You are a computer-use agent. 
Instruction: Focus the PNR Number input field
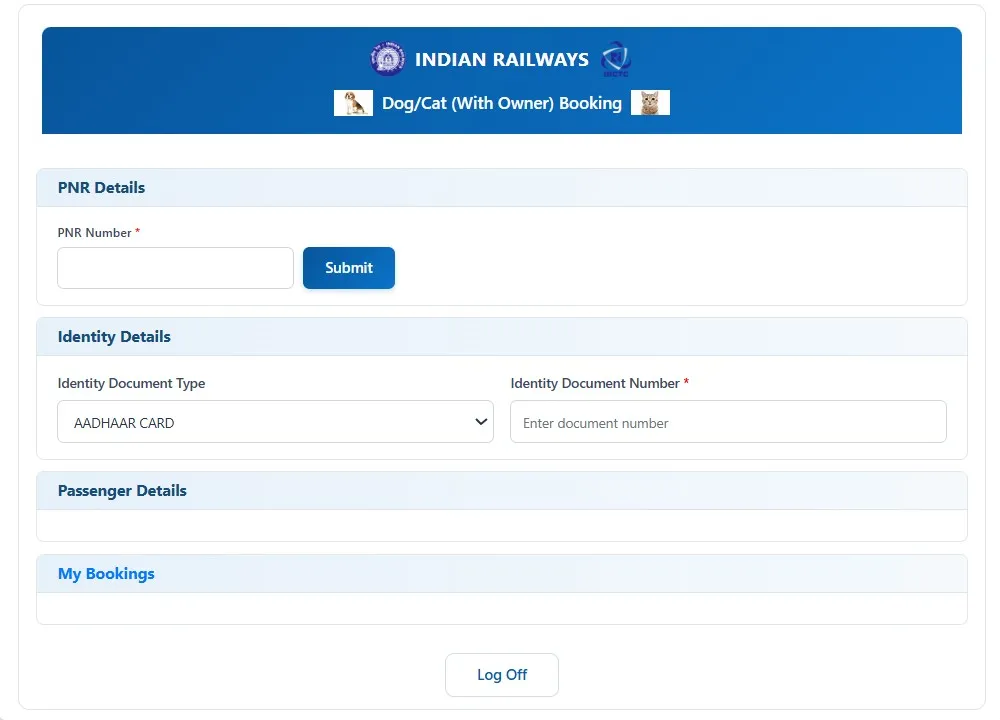click(x=175, y=268)
